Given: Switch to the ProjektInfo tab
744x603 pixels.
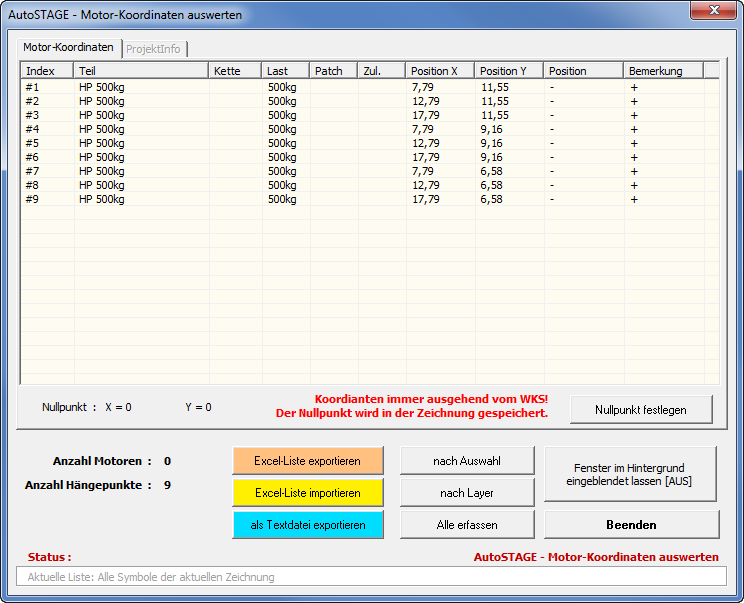Looking at the screenshot, I should tap(154, 48).
